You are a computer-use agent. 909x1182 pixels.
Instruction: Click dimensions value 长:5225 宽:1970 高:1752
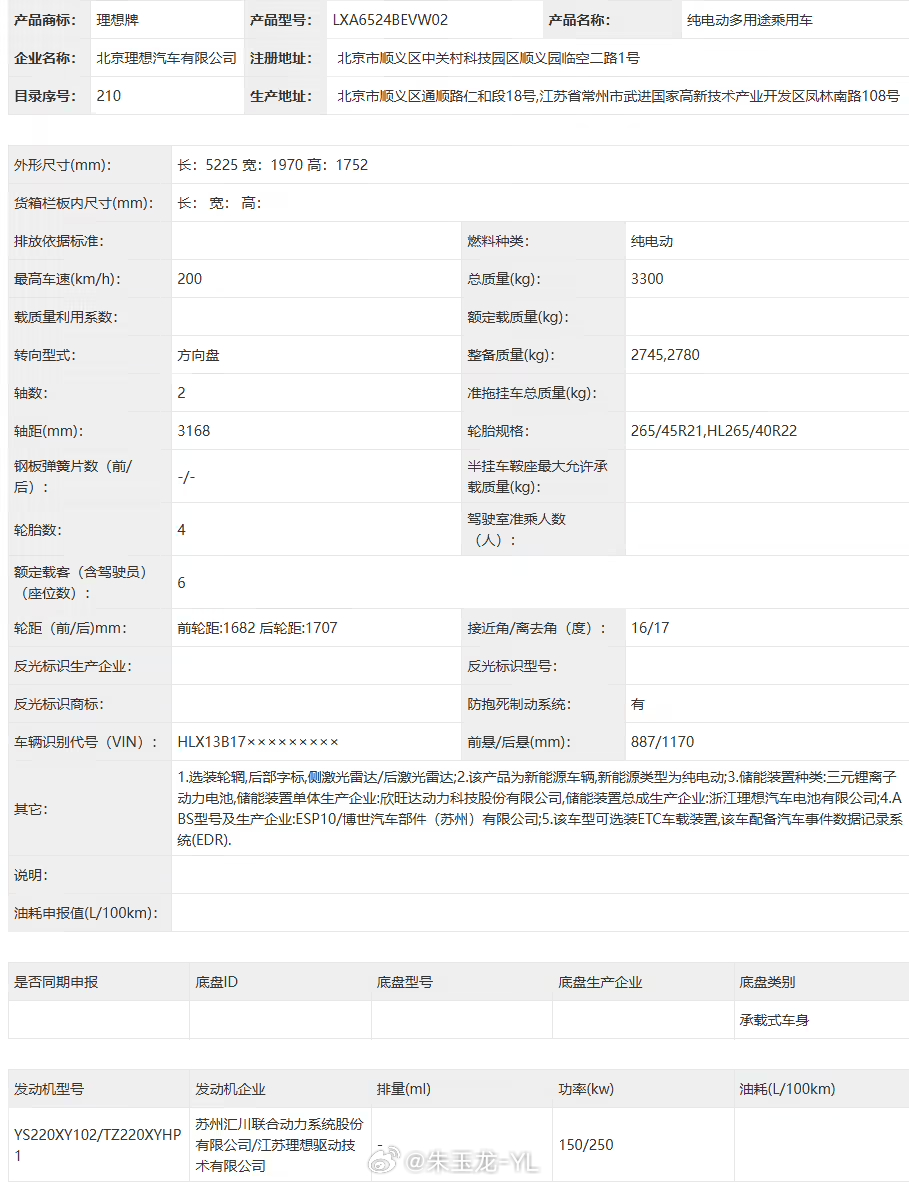[x=273, y=165]
